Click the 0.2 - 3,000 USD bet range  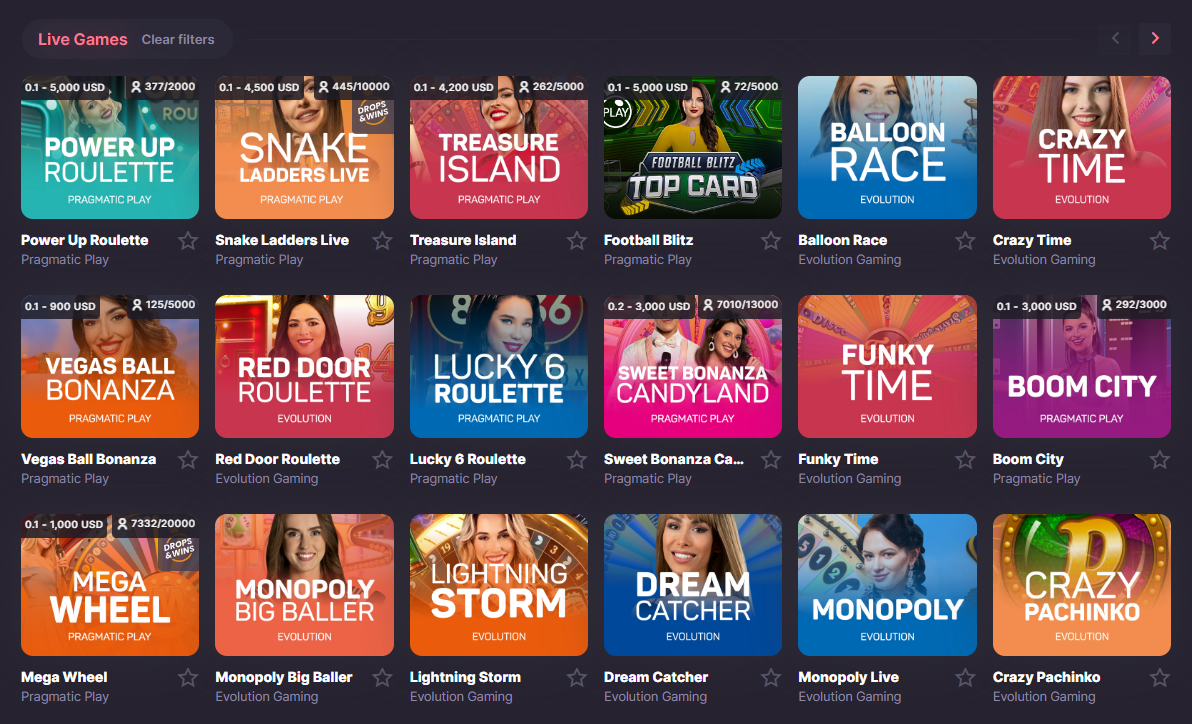648,306
